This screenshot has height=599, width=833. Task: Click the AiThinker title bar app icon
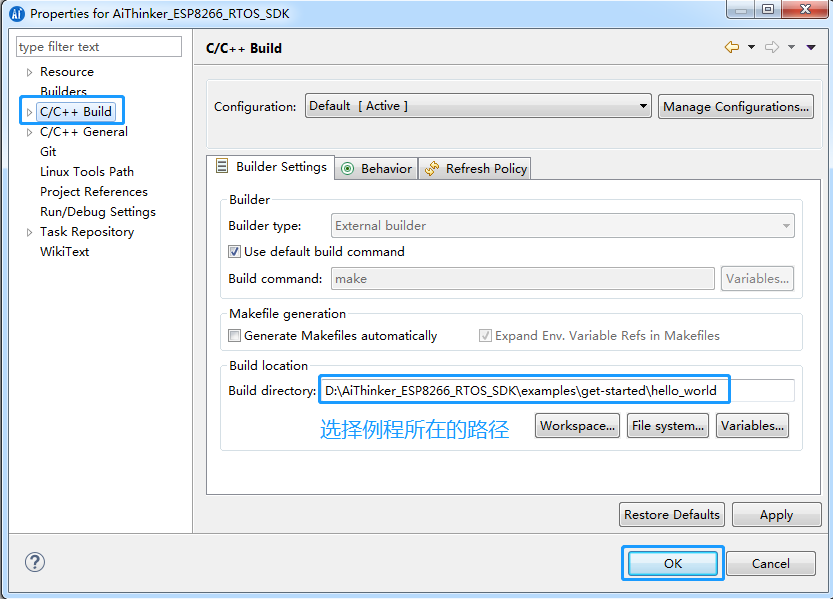point(17,13)
